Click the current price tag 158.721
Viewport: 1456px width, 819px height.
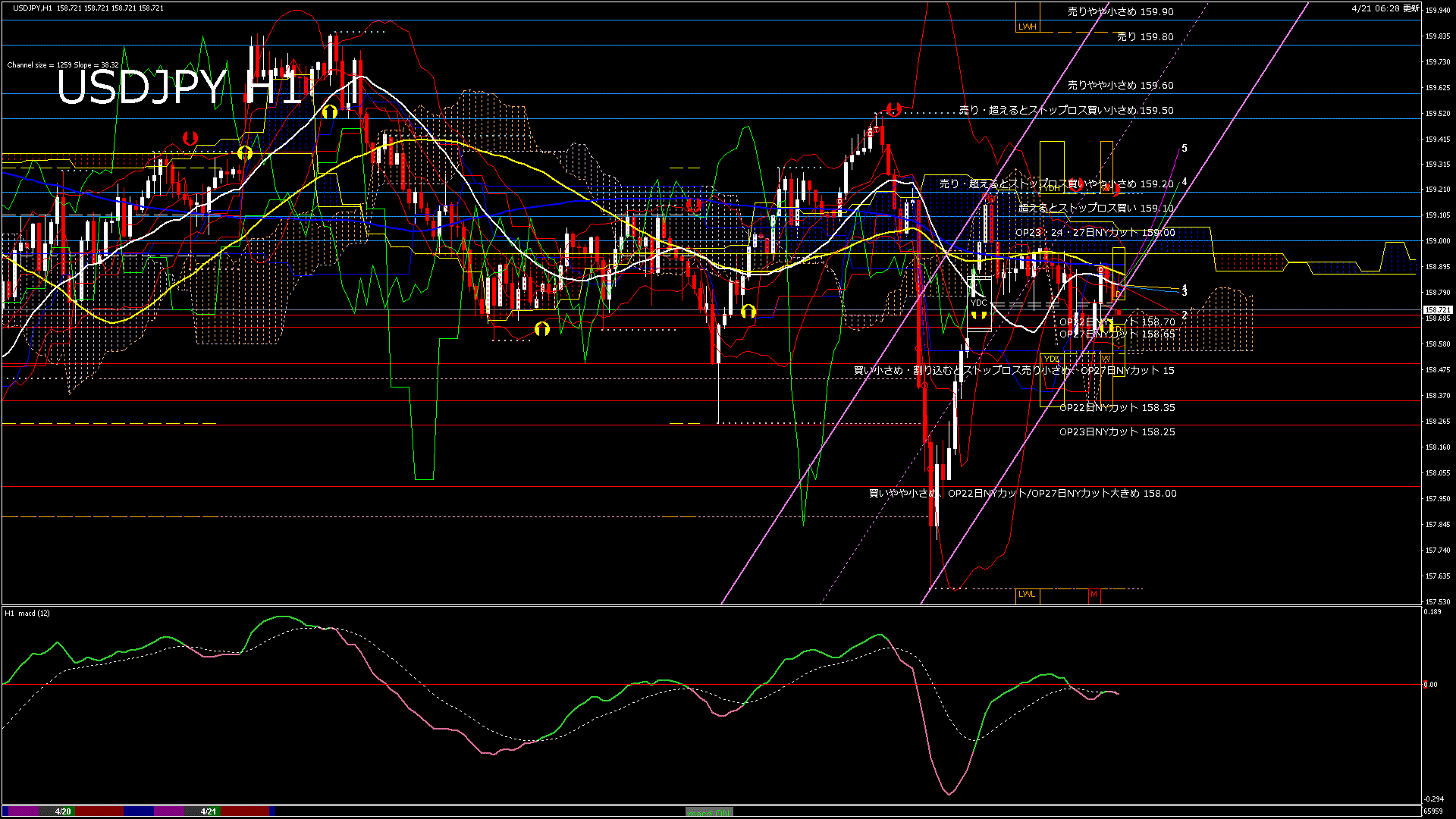click(1437, 309)
